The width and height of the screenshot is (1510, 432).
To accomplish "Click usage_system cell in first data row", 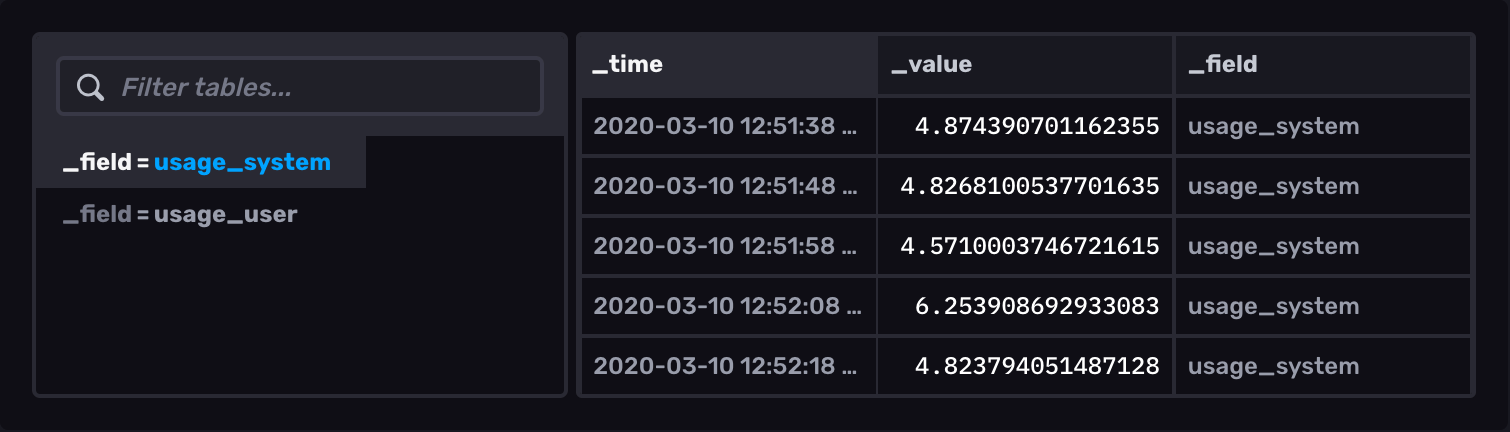I will pyautogui.click(x=1273, y=126).
